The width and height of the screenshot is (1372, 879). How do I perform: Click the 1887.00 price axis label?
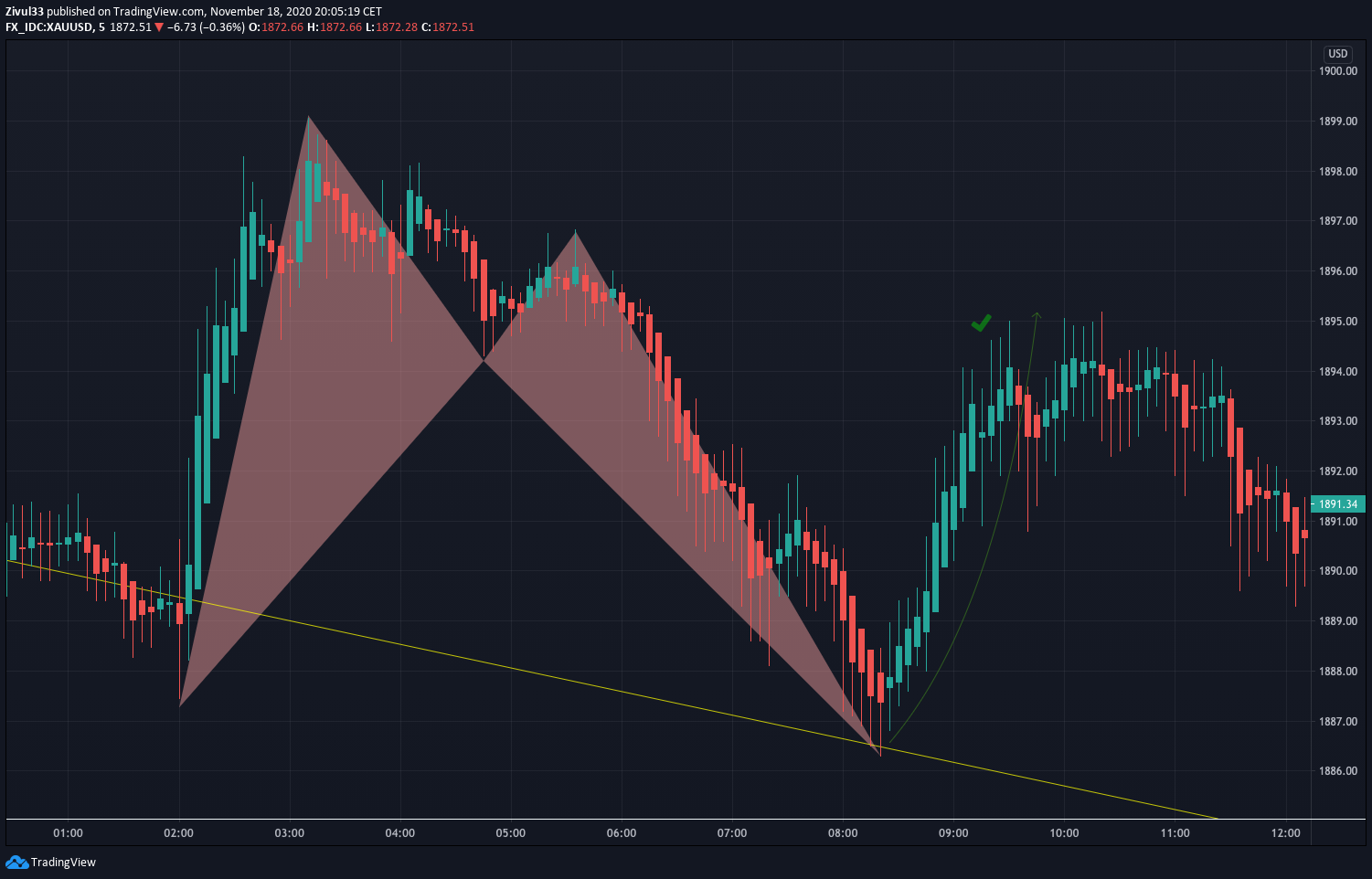pos(1338,722)
